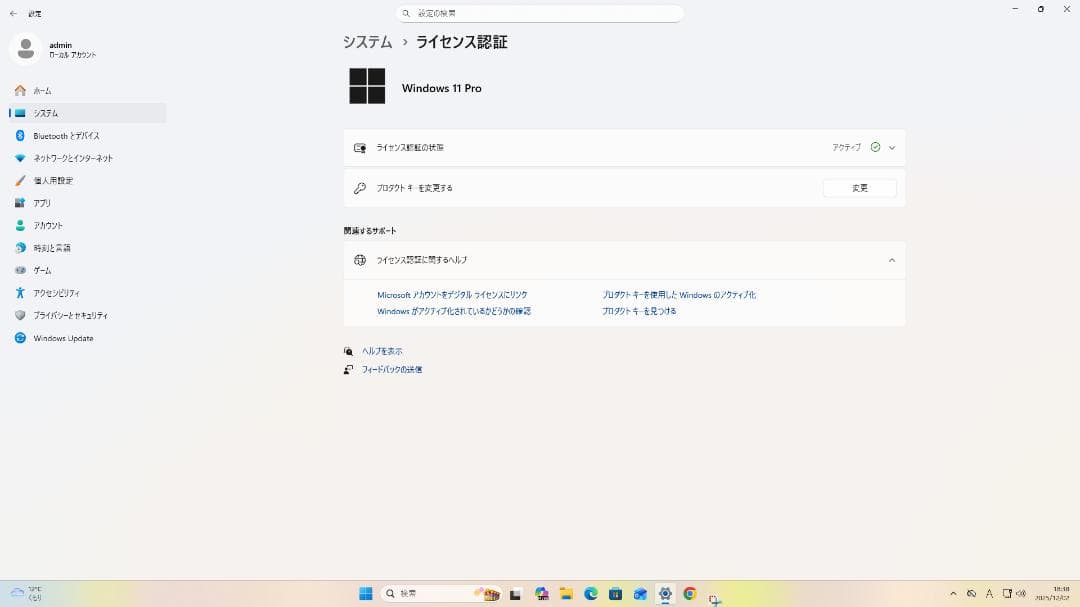Collapse the ライセンス認証に関するヘルプ section

tap(891, 259)
